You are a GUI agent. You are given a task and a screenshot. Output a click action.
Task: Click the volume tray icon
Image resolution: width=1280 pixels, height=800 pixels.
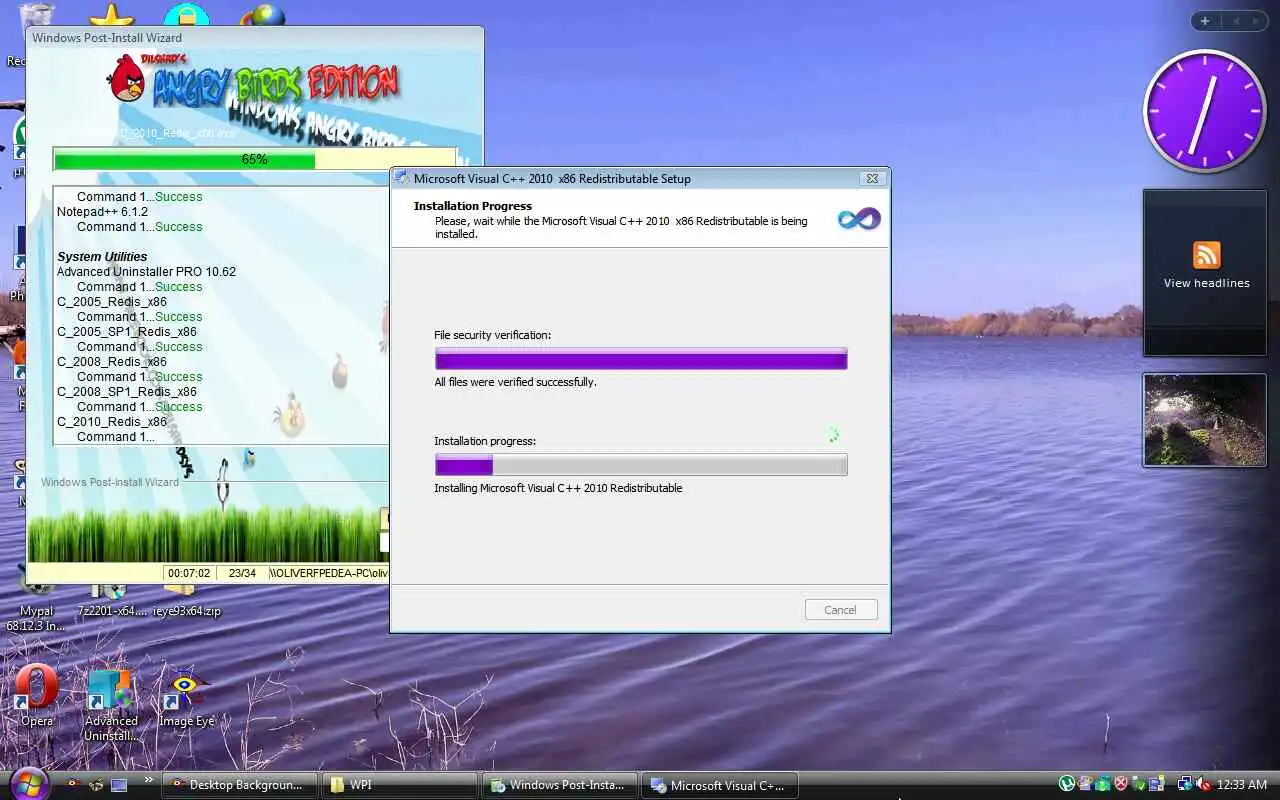[x=1203, y=785]
